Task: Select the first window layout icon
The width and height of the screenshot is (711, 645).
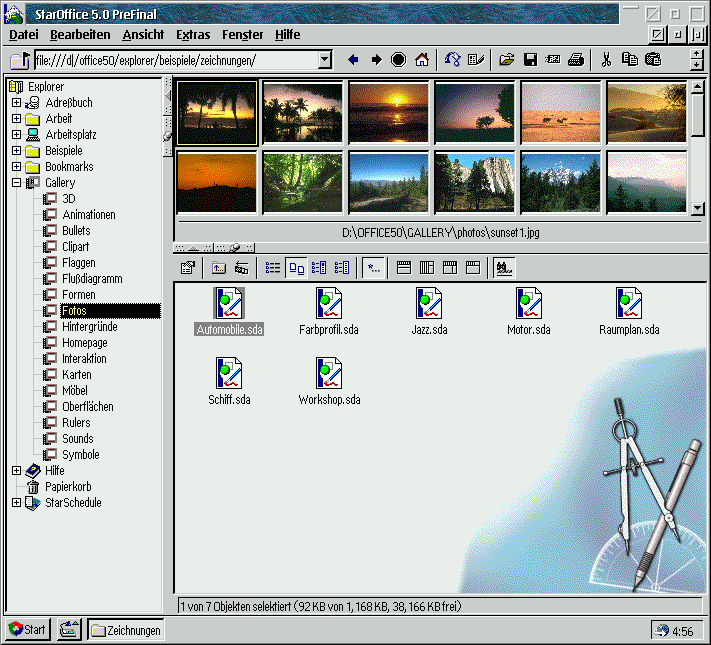Action: [404, 268]
